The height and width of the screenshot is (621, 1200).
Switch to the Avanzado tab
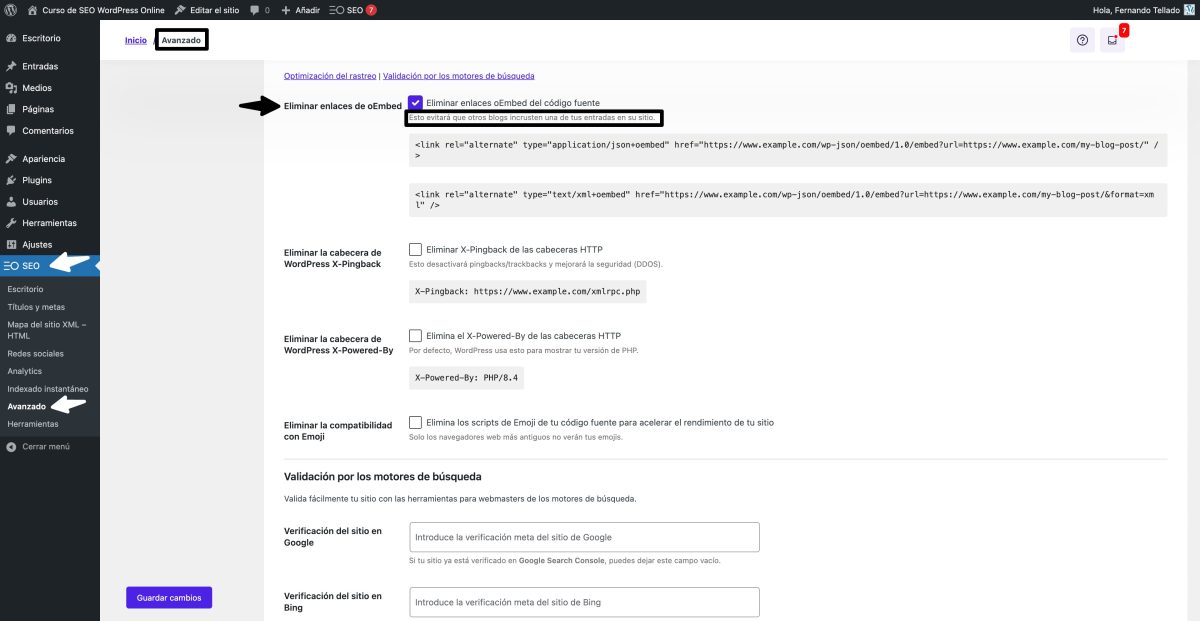coord(181,40)
